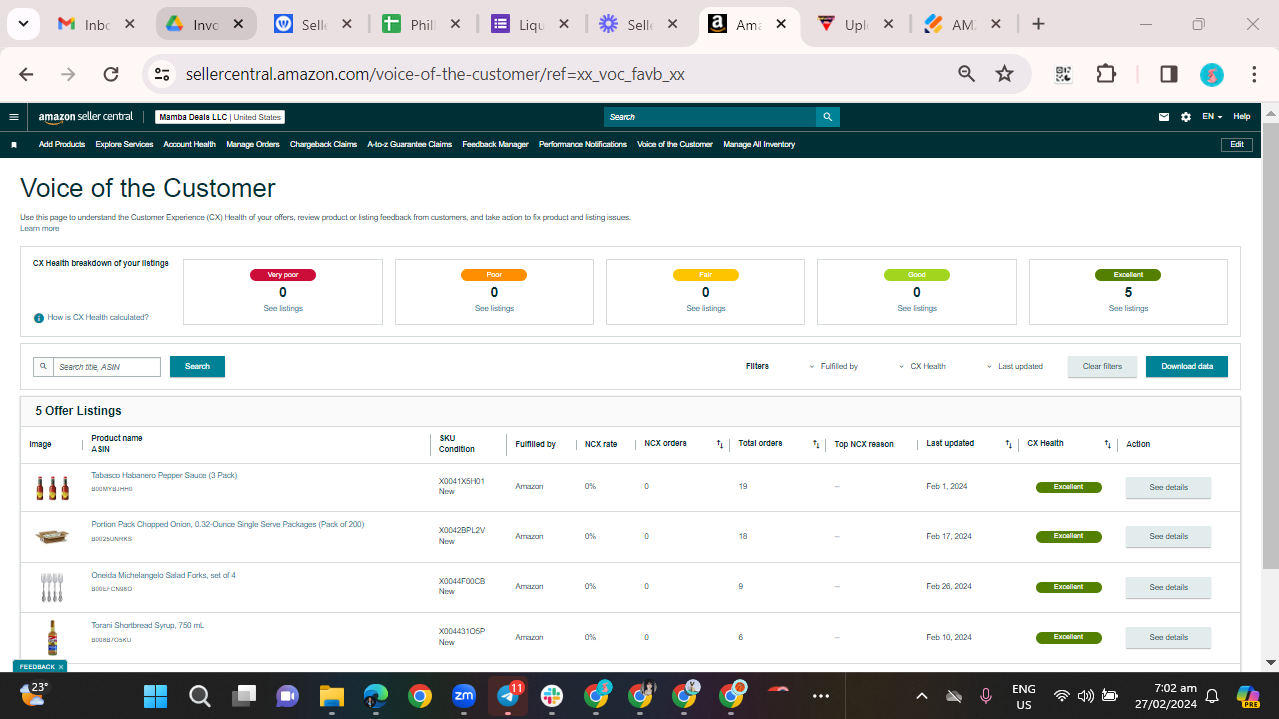
Task: Click See listings under Very poor
Action: (x=283, y=309)
